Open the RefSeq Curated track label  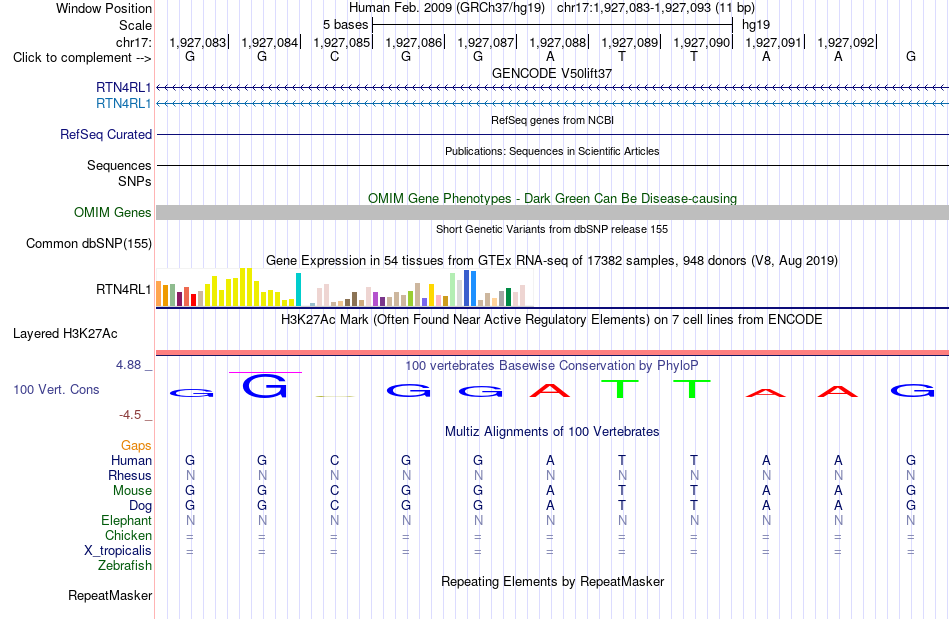(106, 134)
